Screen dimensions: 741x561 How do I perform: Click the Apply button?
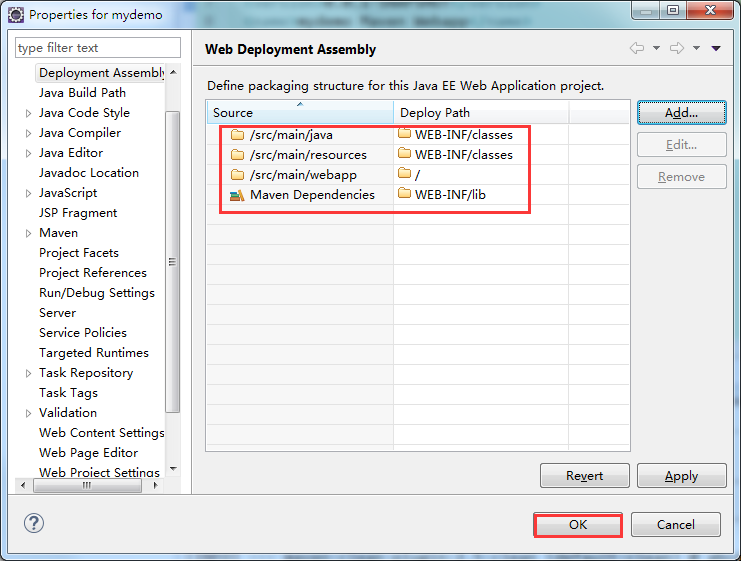pos(681,475)
